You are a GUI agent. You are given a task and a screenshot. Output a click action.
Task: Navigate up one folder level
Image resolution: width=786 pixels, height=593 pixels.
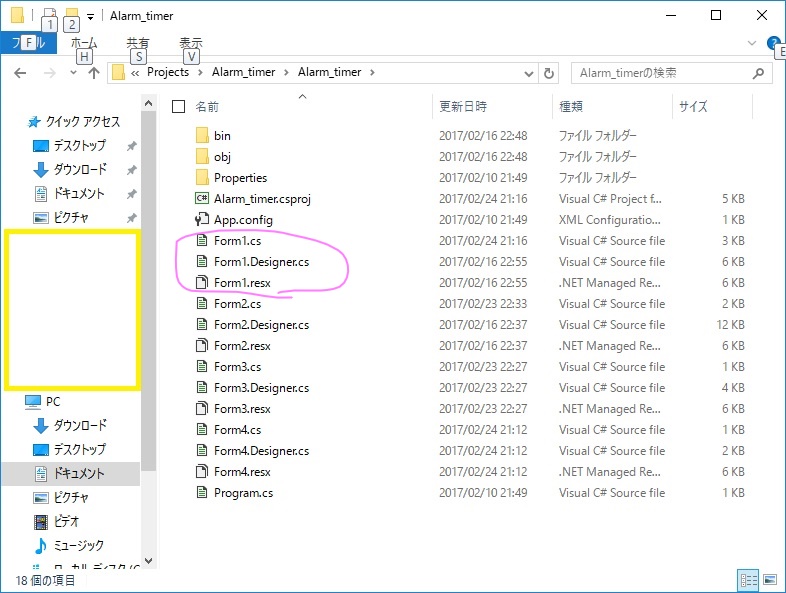(x=93, y=73)
